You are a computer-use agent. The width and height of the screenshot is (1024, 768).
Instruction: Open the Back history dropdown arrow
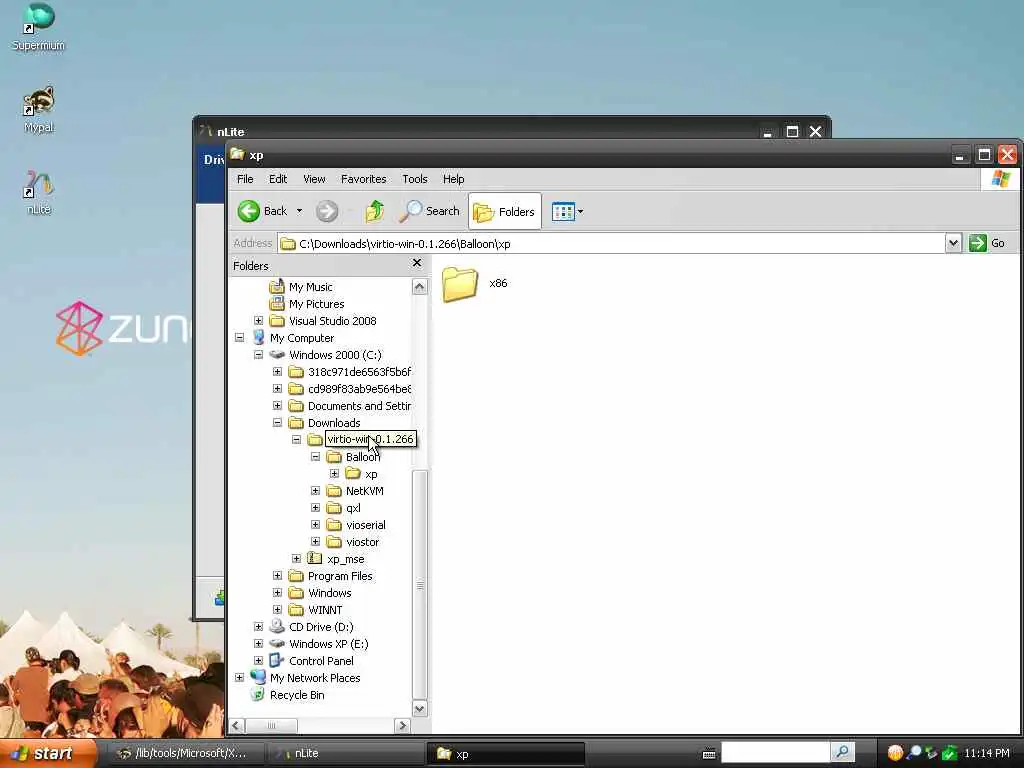pos(299,211)
